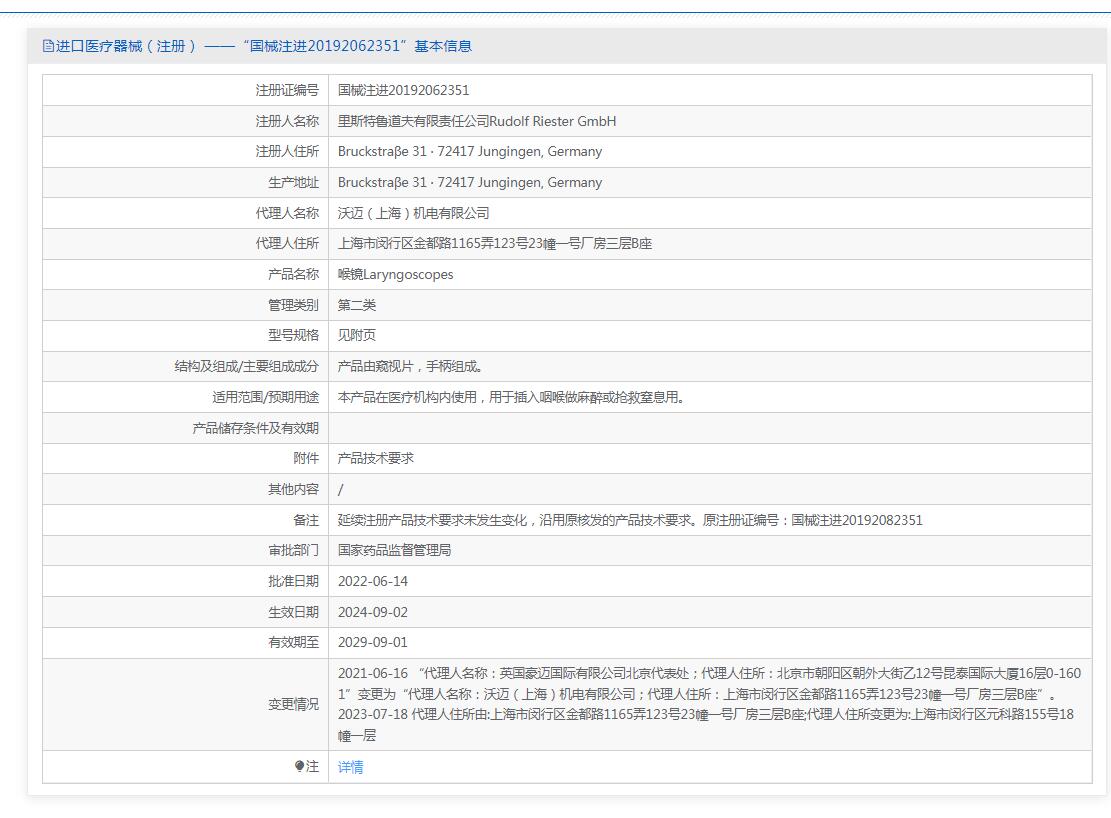Click expiry date 2029-09-01
Screen dimensions: 1111x818
coord(373,642)
